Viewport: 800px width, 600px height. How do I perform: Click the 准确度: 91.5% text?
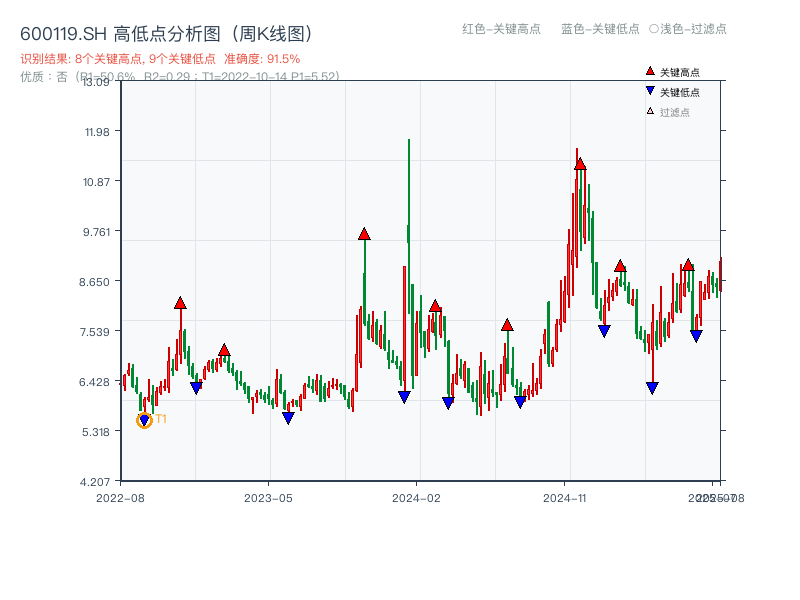click(262, 60)
